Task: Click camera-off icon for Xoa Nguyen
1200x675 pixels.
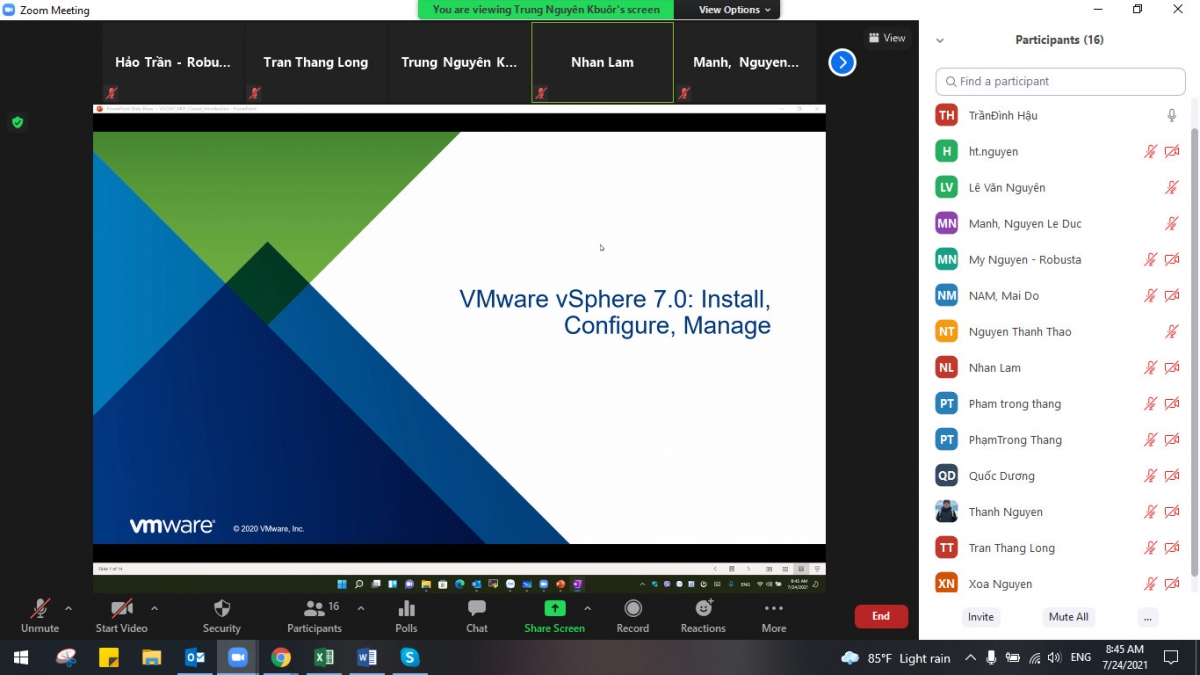Action: click(x=1172, y=584)
